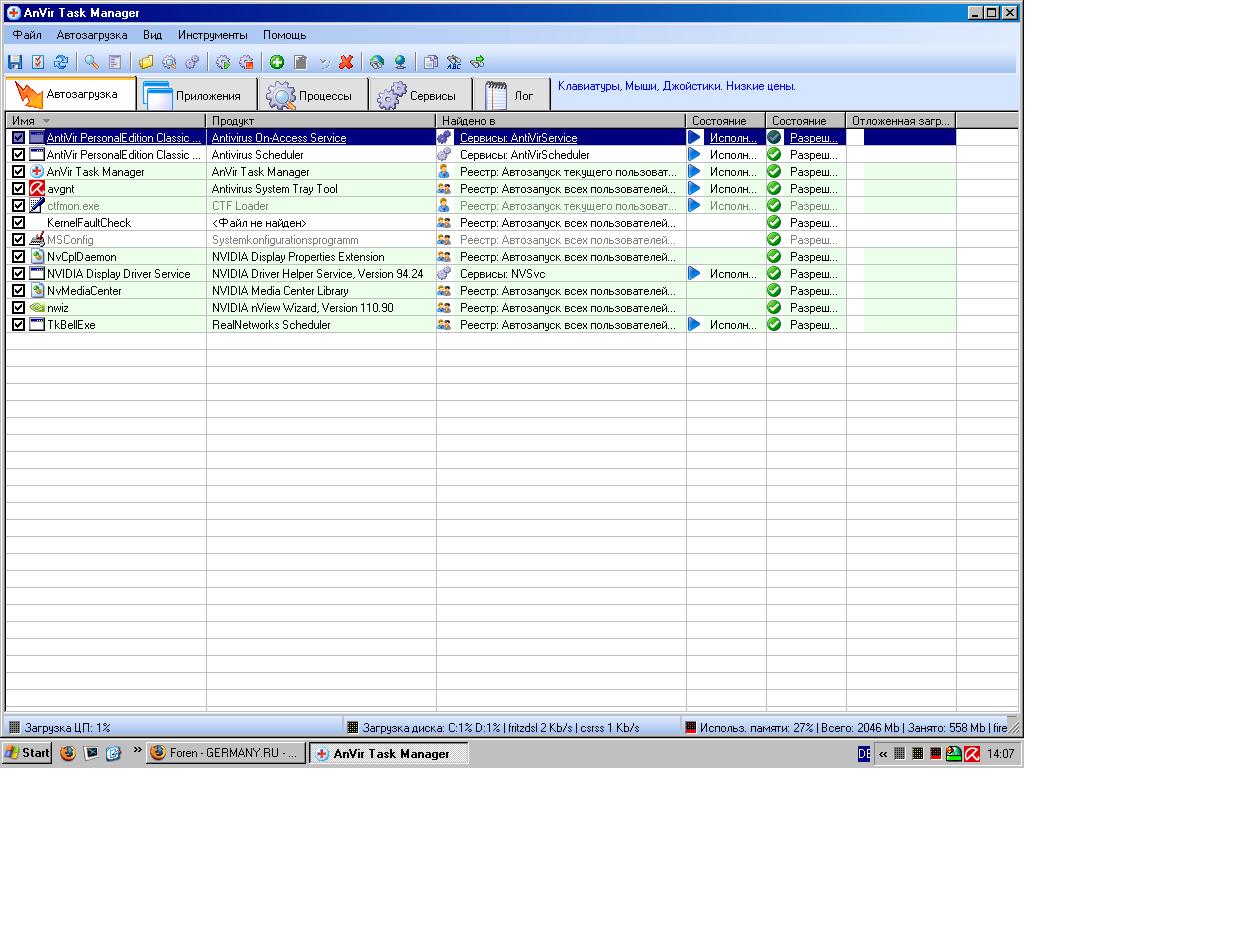
Task: Switch to the Процессы tab
Action: coord(313,95)
